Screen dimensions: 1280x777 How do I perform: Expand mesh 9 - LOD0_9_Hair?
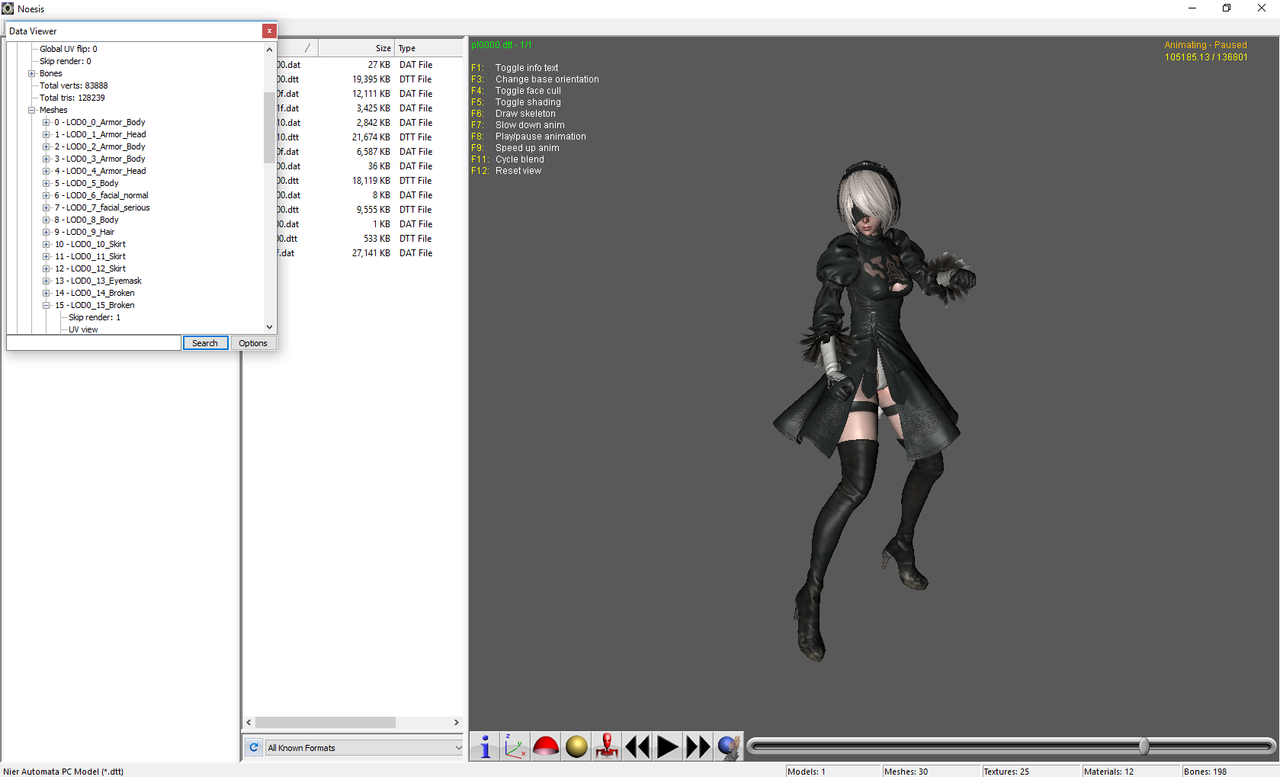(46, 232)
